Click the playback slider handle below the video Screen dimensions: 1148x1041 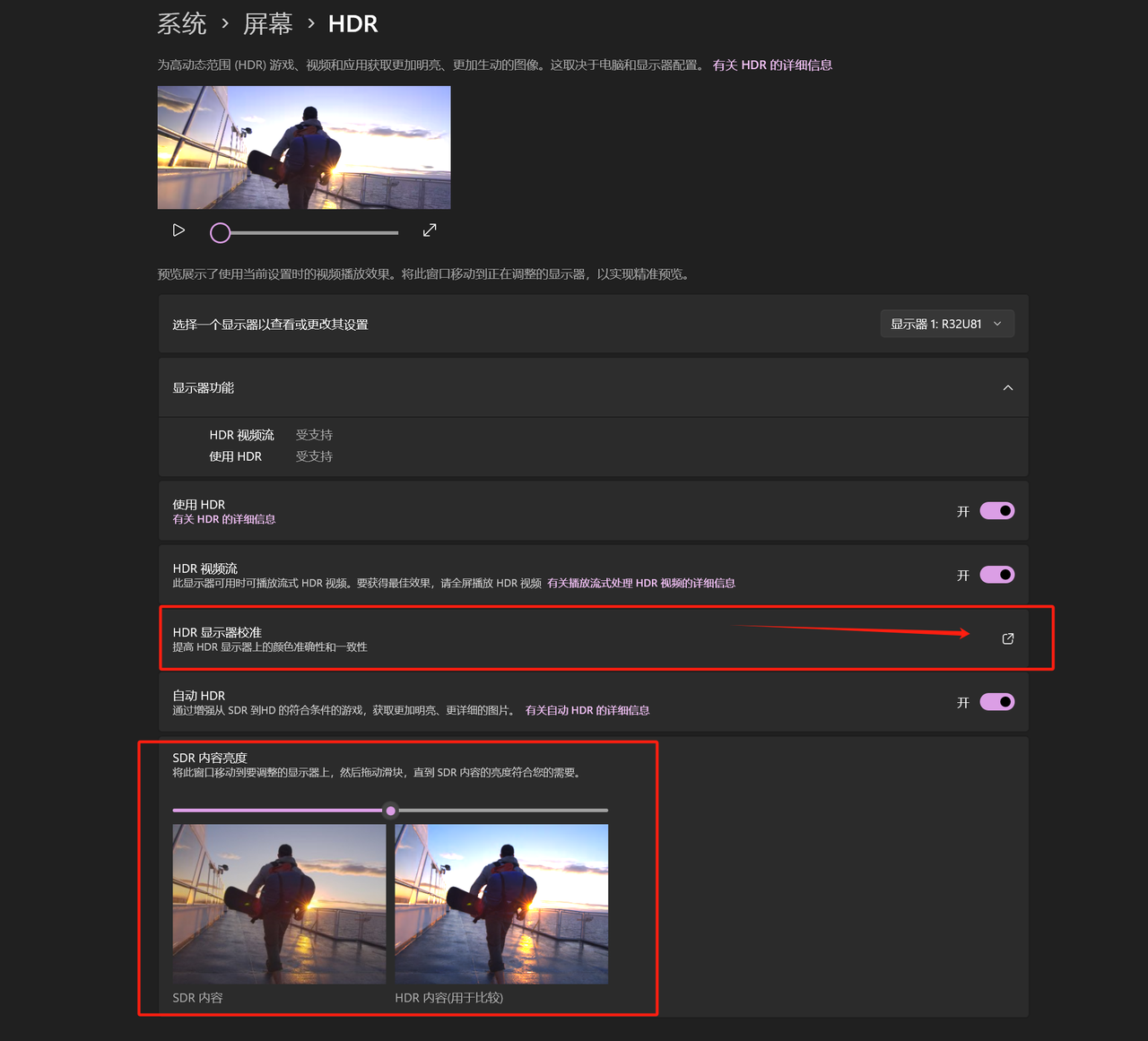pyautogui.click(x=220, y=232)
